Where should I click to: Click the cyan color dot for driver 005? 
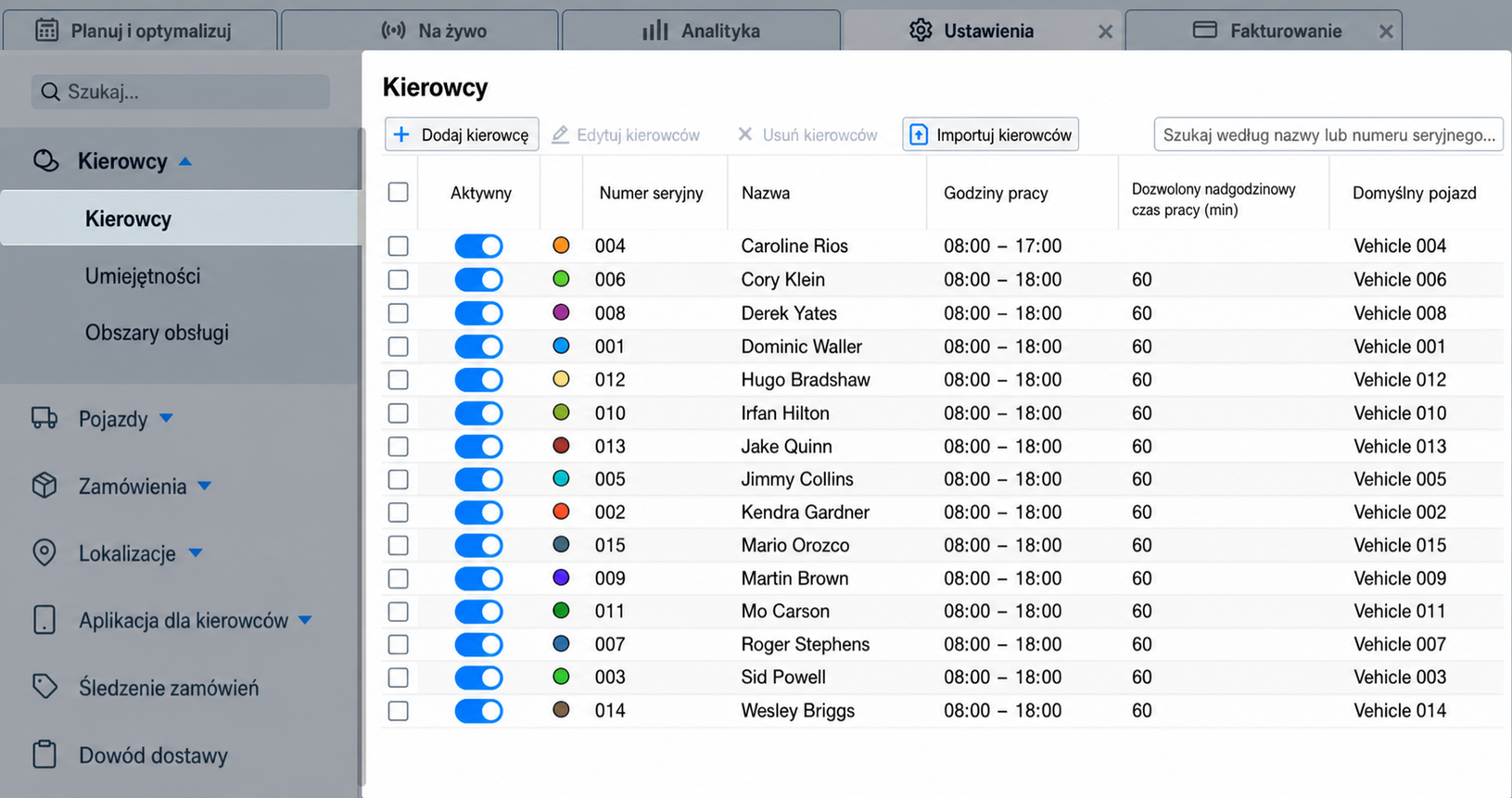pyautogui.click(x=561, y=478)
